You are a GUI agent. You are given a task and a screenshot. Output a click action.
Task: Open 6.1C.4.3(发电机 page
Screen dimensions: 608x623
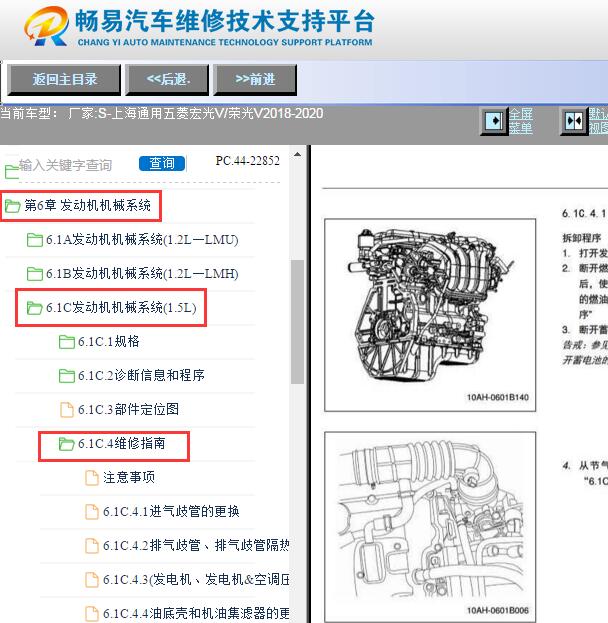[196, 580]
